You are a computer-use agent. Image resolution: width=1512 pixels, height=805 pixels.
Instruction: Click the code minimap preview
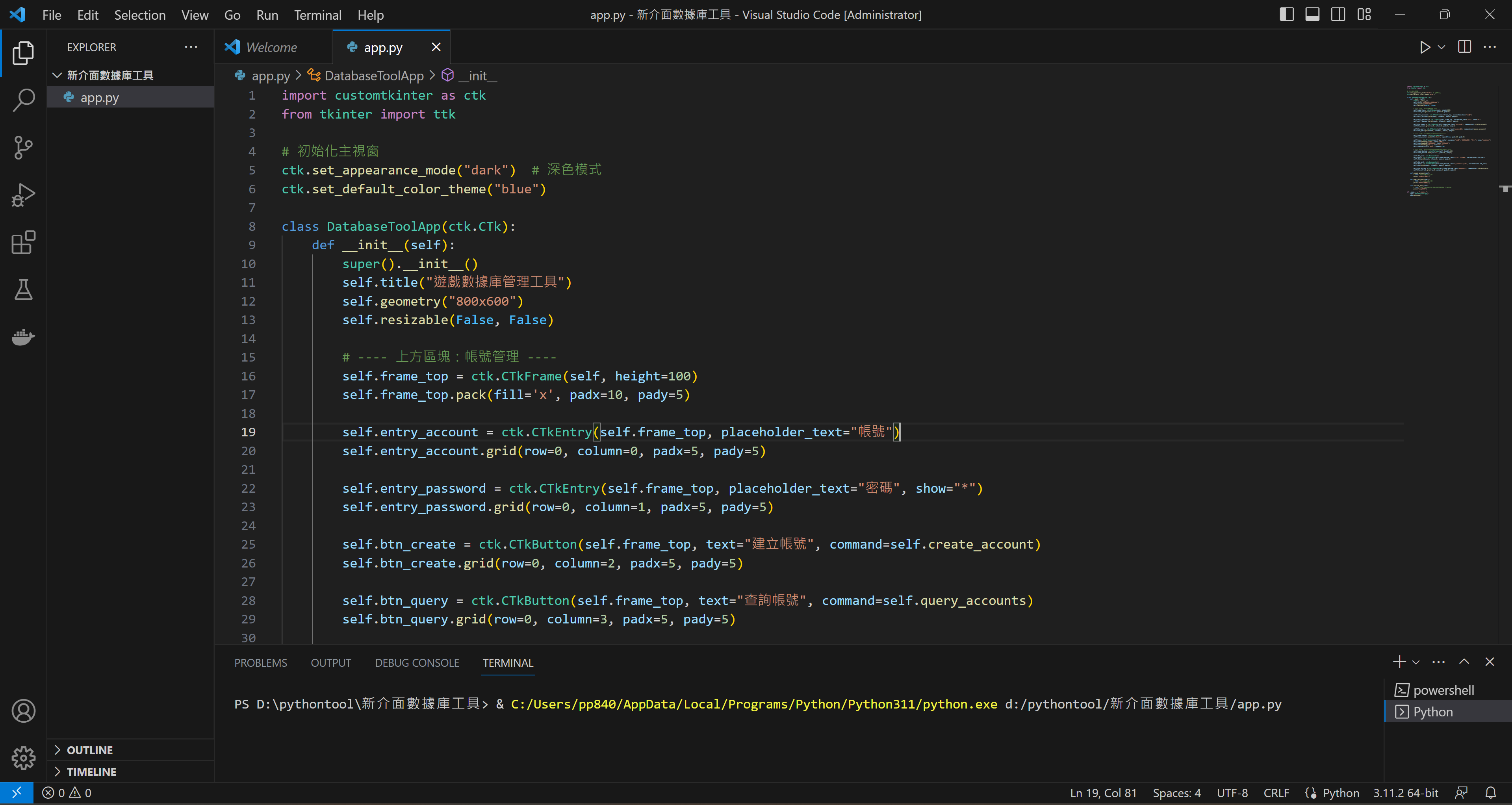point(1449,141)
